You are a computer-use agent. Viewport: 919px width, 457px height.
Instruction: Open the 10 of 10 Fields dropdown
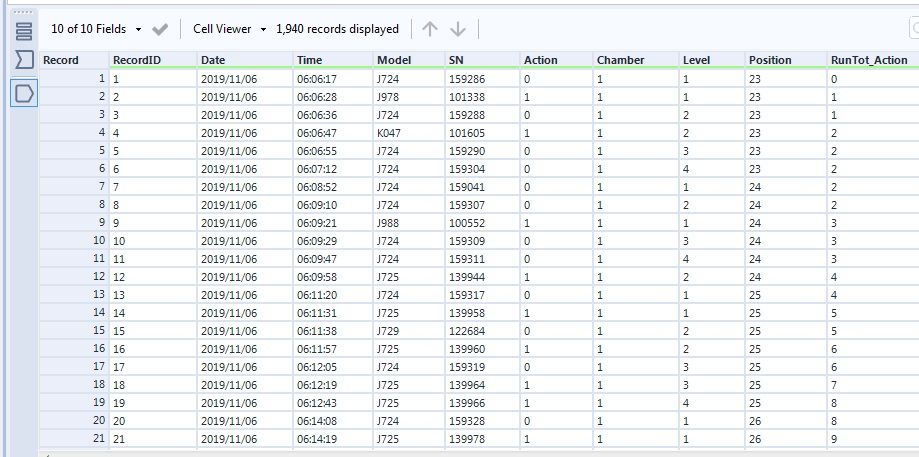96,29
